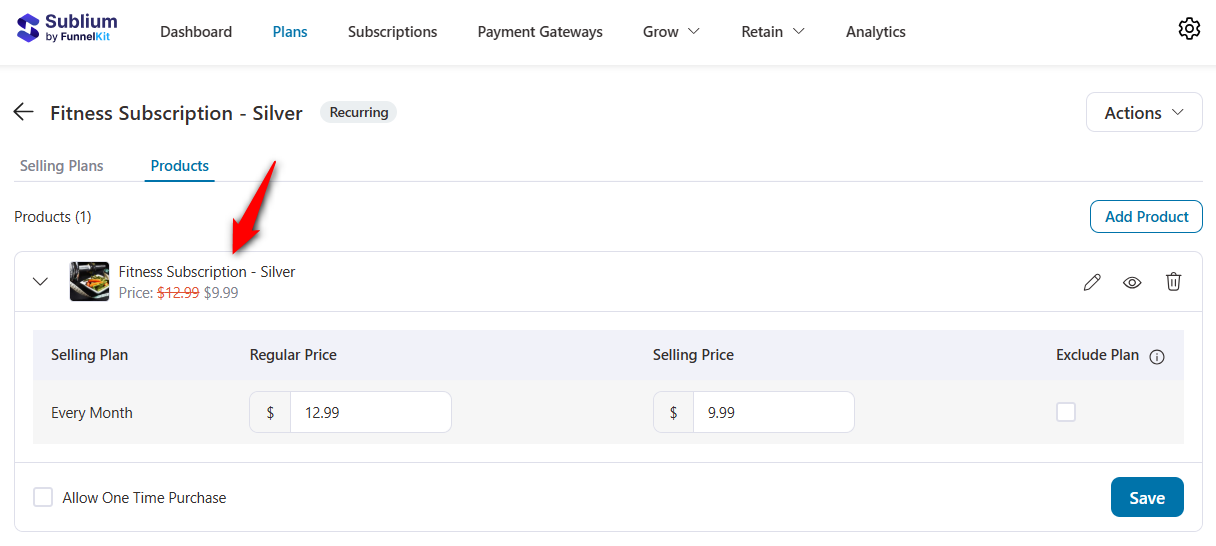Open the Actions dropdown

click(1144, 113)
